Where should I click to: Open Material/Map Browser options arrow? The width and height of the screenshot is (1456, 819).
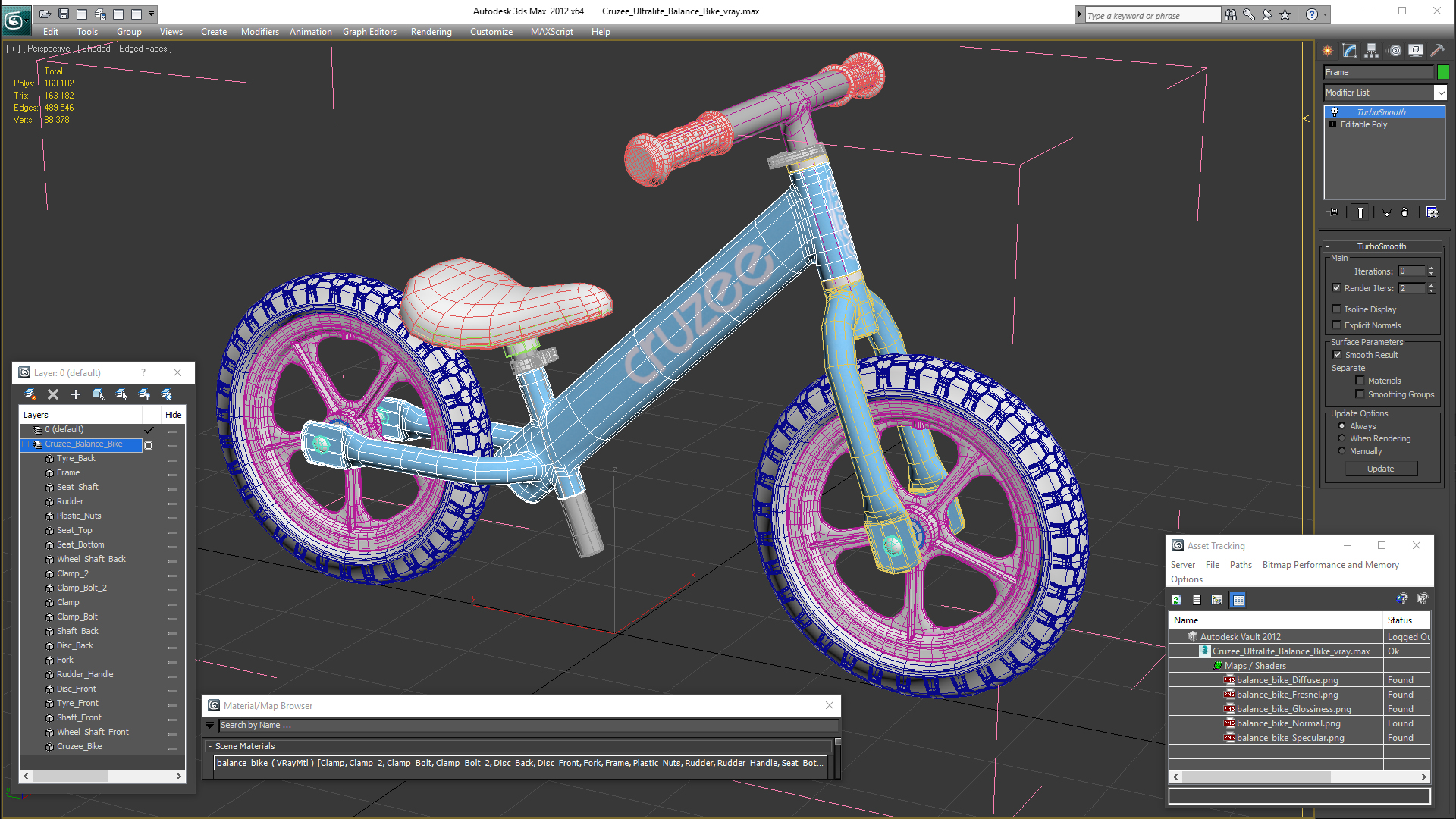coord(210,726)
